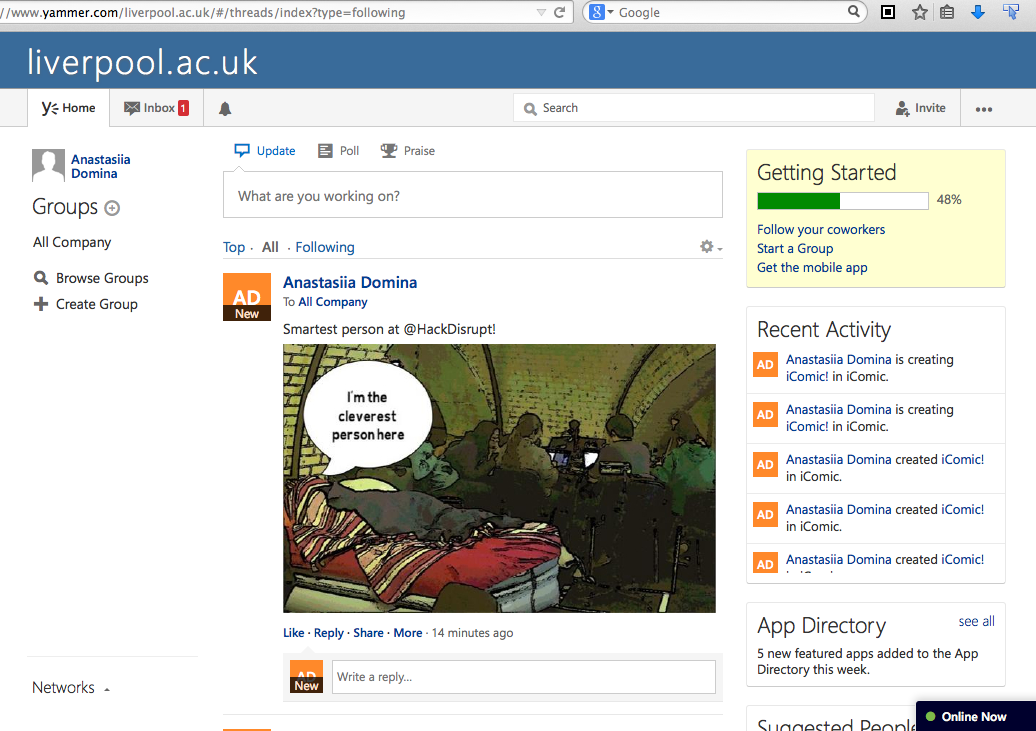Switch feed to Top

pyautogui.click(x=234, y=247)
